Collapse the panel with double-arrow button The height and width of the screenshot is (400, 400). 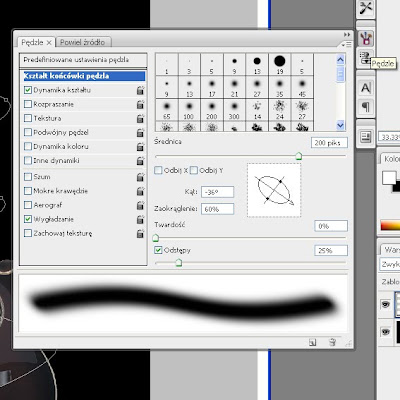pyautogui.click(x=347, y=35)
